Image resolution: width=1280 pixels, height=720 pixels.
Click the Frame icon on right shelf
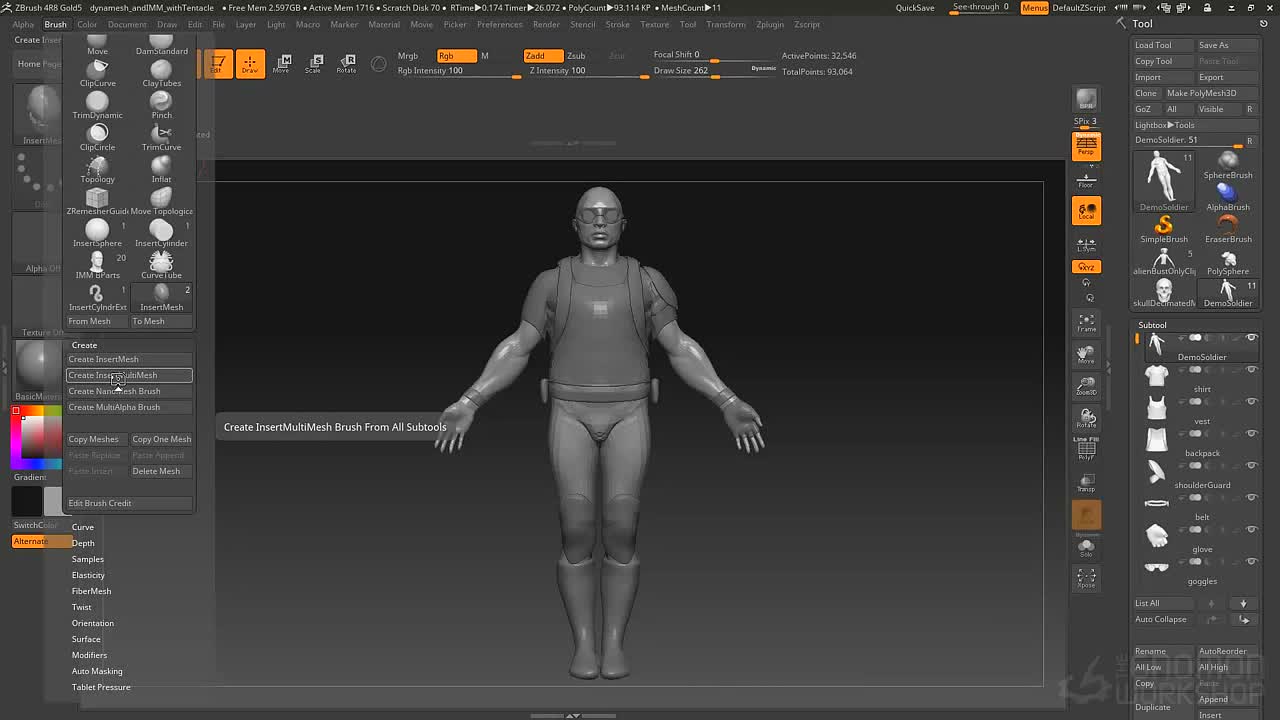pos(1087,323)
